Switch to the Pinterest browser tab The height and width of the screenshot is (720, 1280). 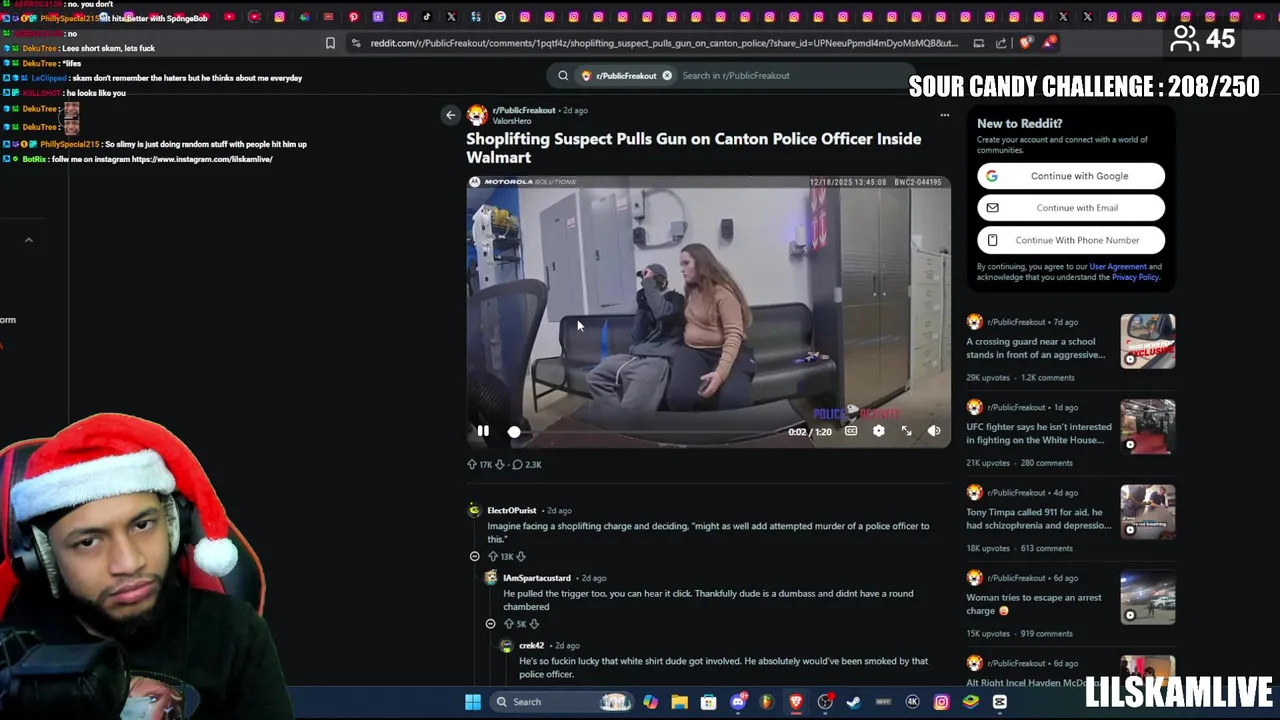353,17
